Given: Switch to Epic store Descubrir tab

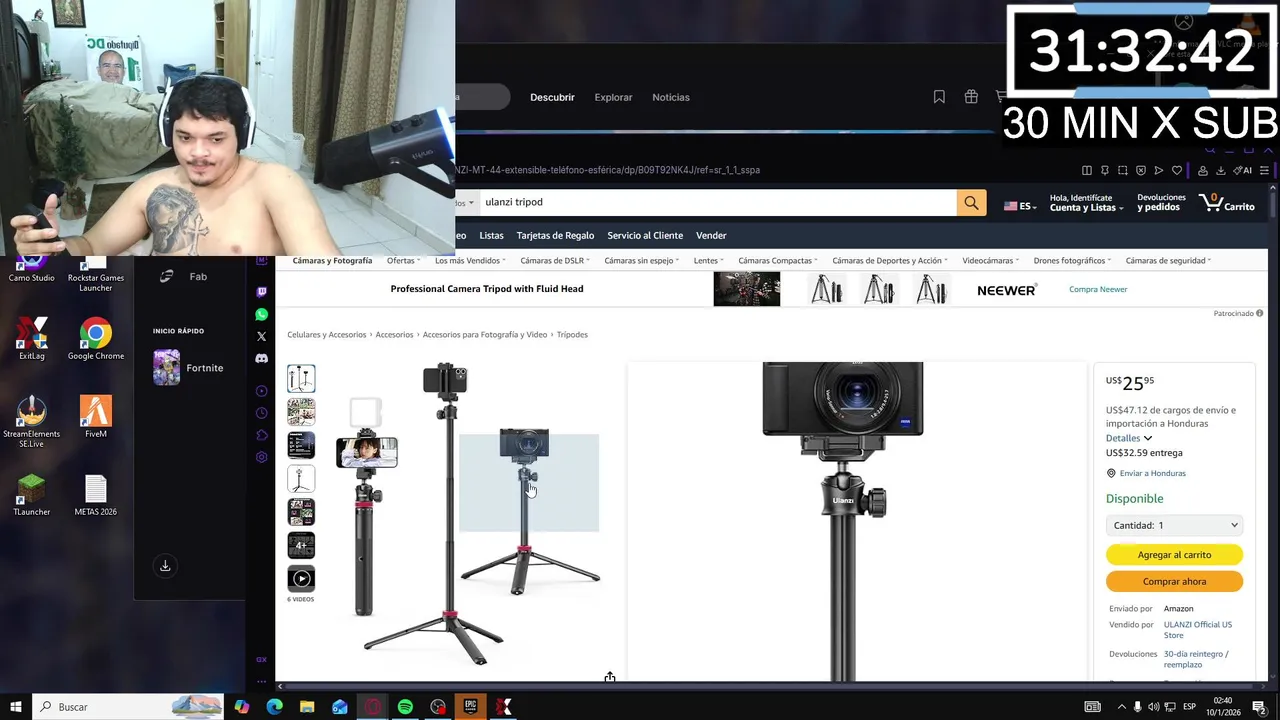Looking at the screenshot, I should click(x=552, y=97).
